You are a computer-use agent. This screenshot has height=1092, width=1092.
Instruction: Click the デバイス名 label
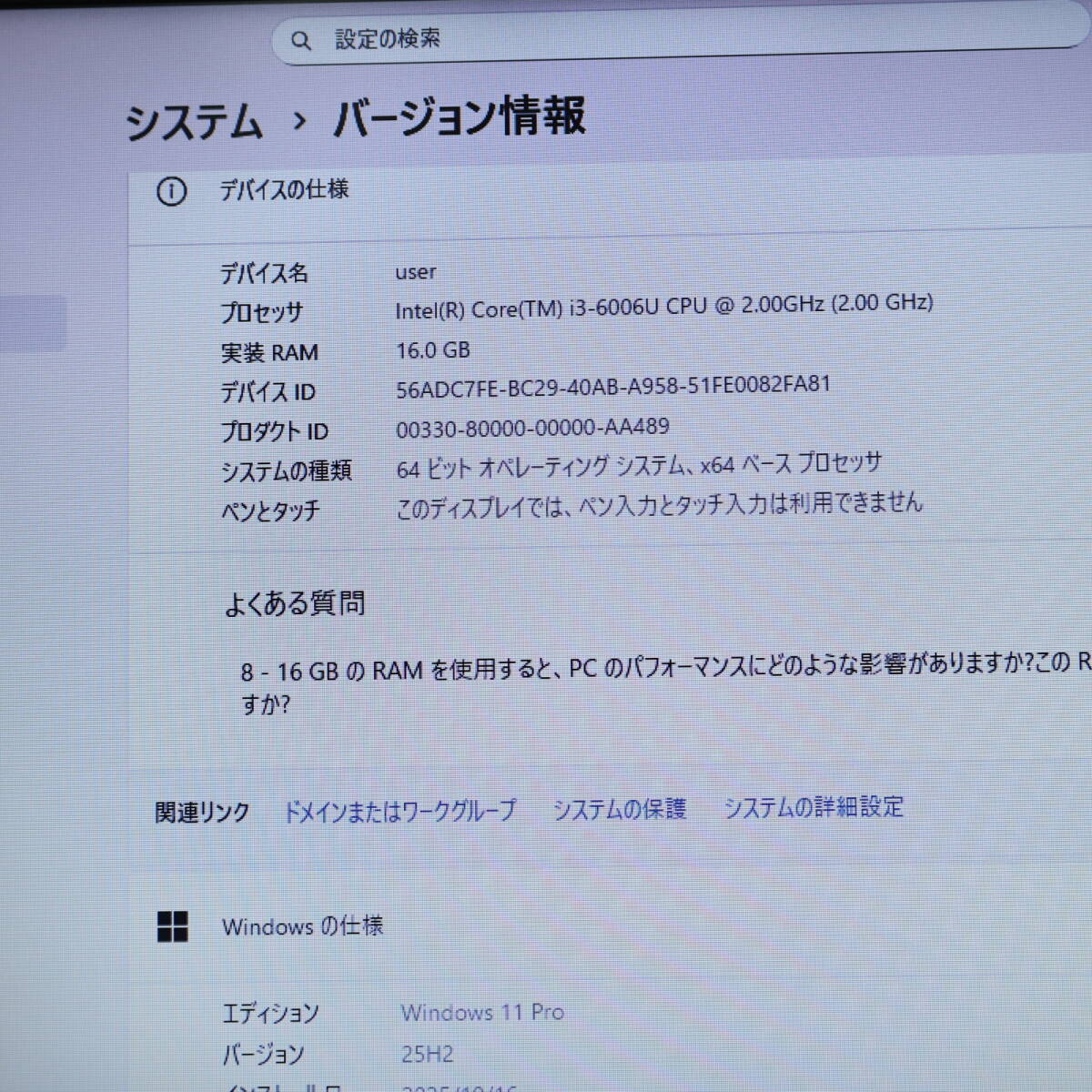click(x=264, y=273)
